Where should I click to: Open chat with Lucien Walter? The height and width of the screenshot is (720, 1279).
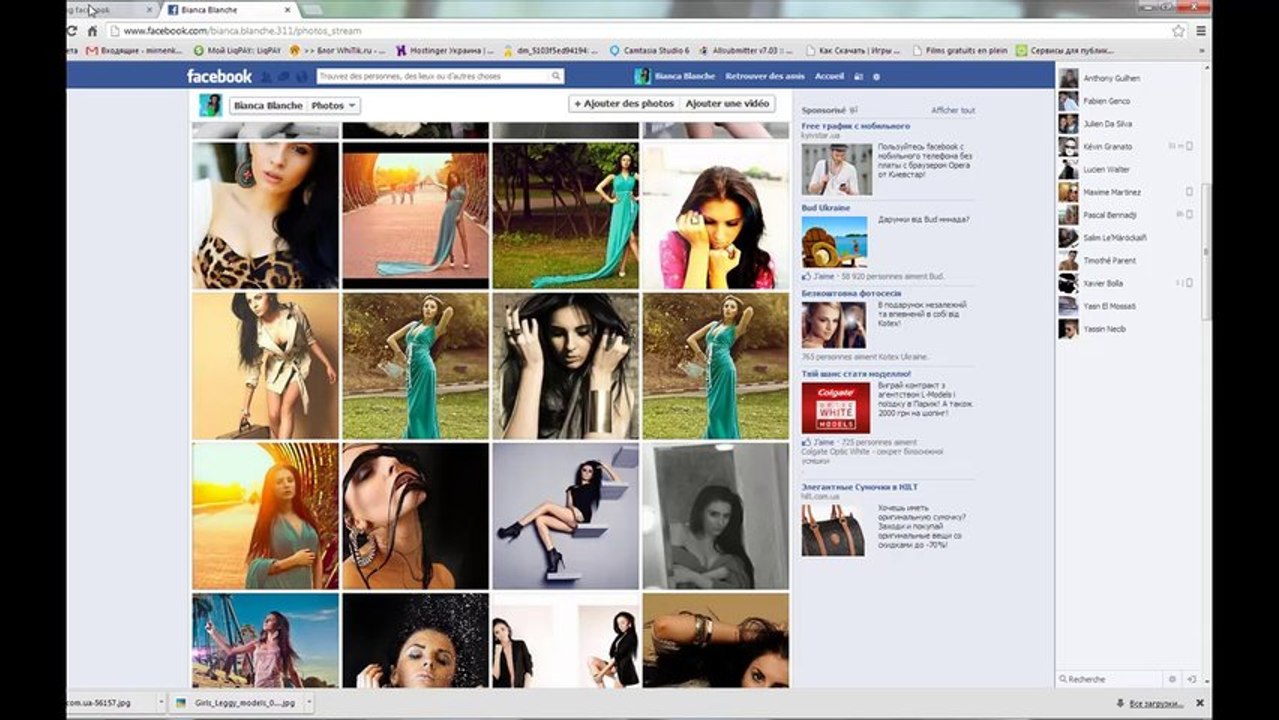point(1129,169)
